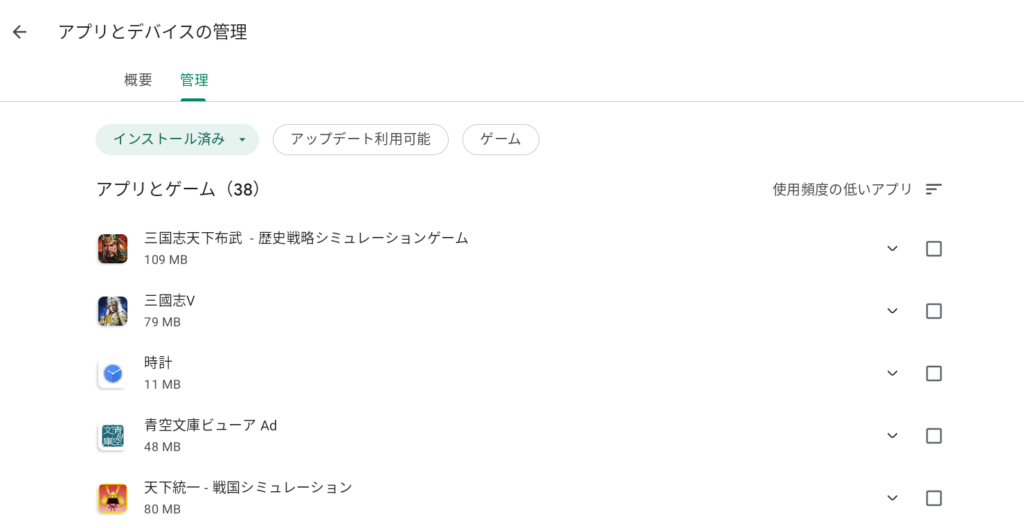The height and width of the screenshot is (528, 1024).
Task: Open the インストール済み filter dropdown
Action: [x=177, y=139]
